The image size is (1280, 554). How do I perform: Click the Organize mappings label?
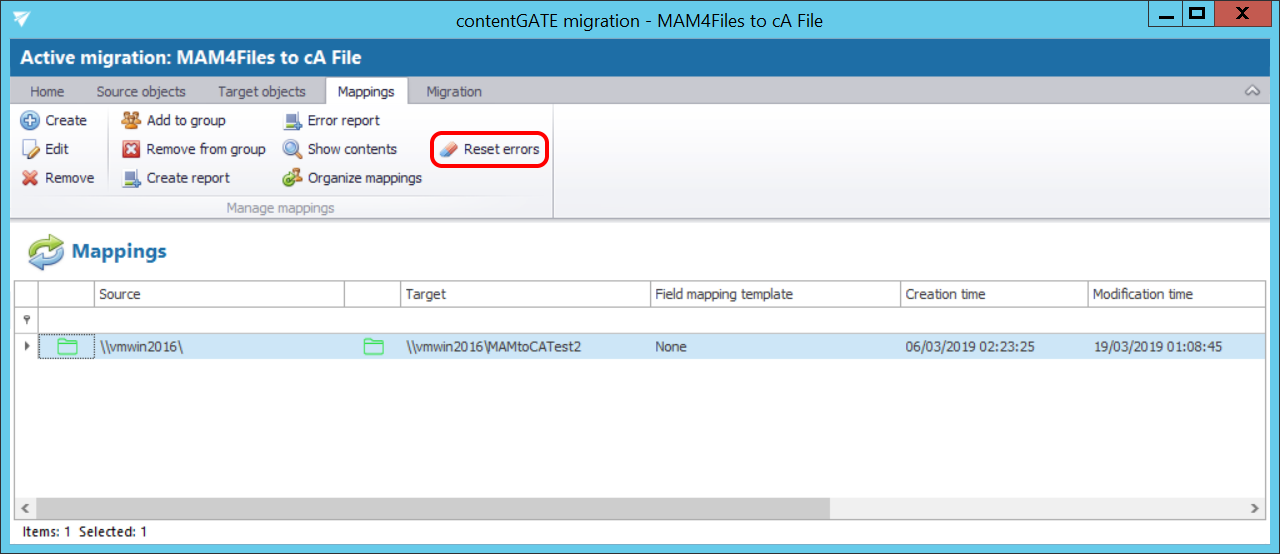point(365,178)
